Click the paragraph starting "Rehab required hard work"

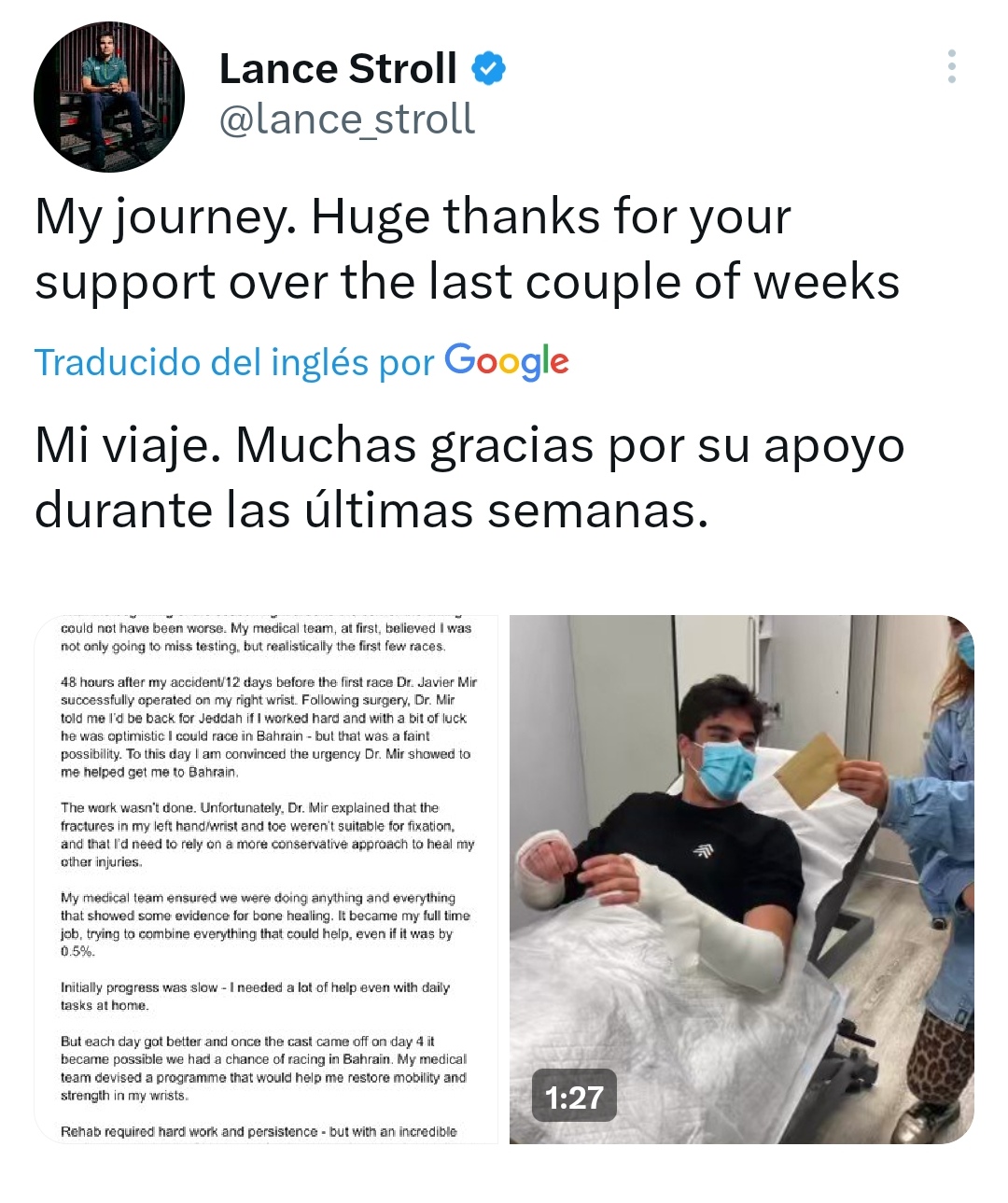pos(259,1131)
